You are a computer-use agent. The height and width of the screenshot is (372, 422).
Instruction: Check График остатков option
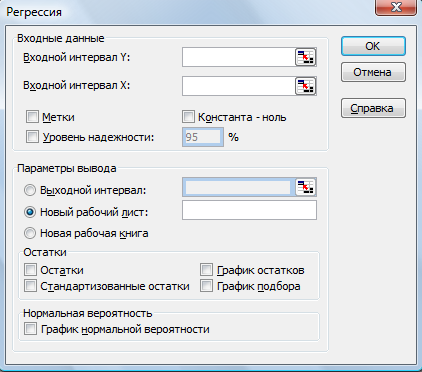pos(206,270)
